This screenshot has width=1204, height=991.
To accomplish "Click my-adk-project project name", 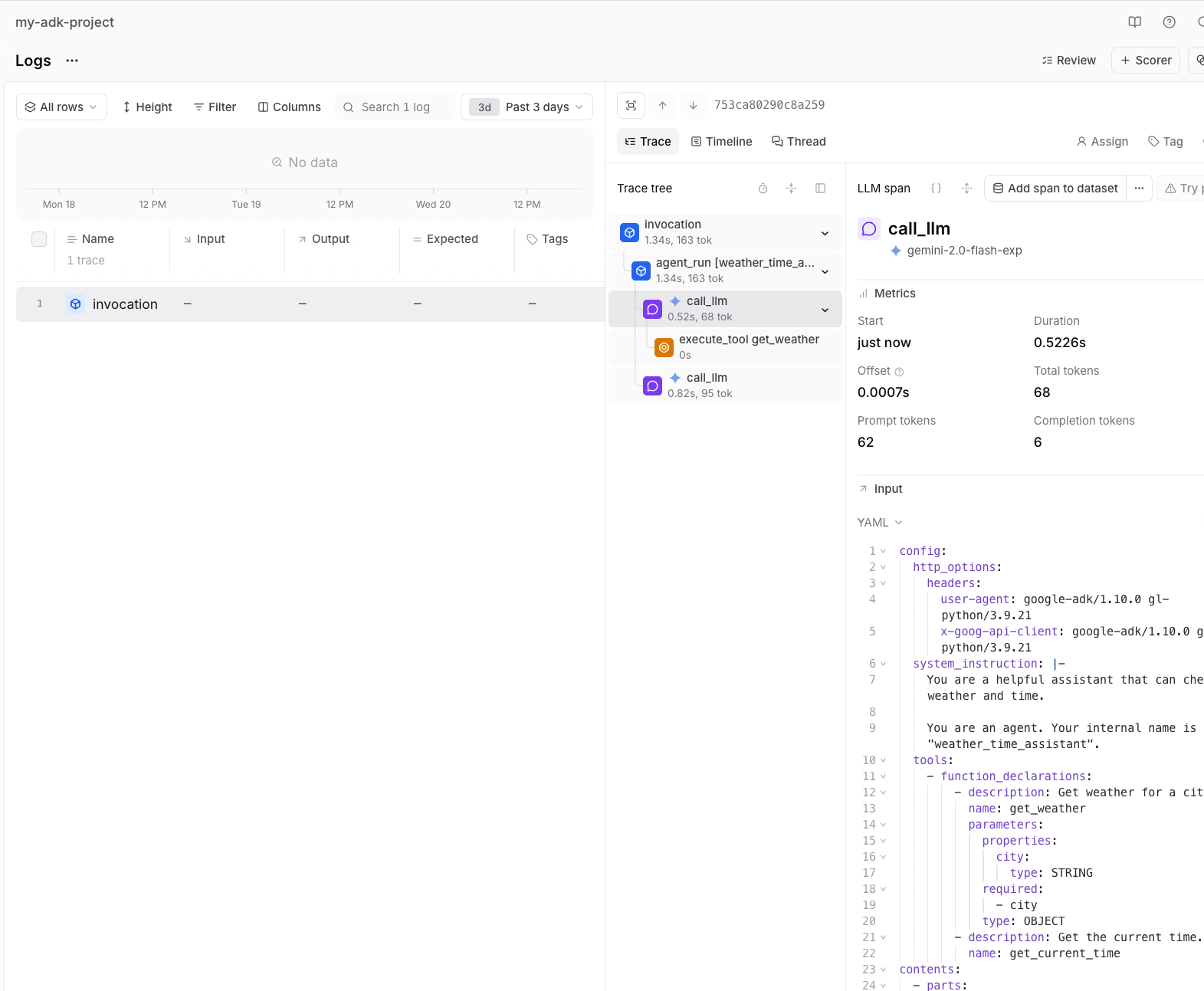I will point(64,22).
